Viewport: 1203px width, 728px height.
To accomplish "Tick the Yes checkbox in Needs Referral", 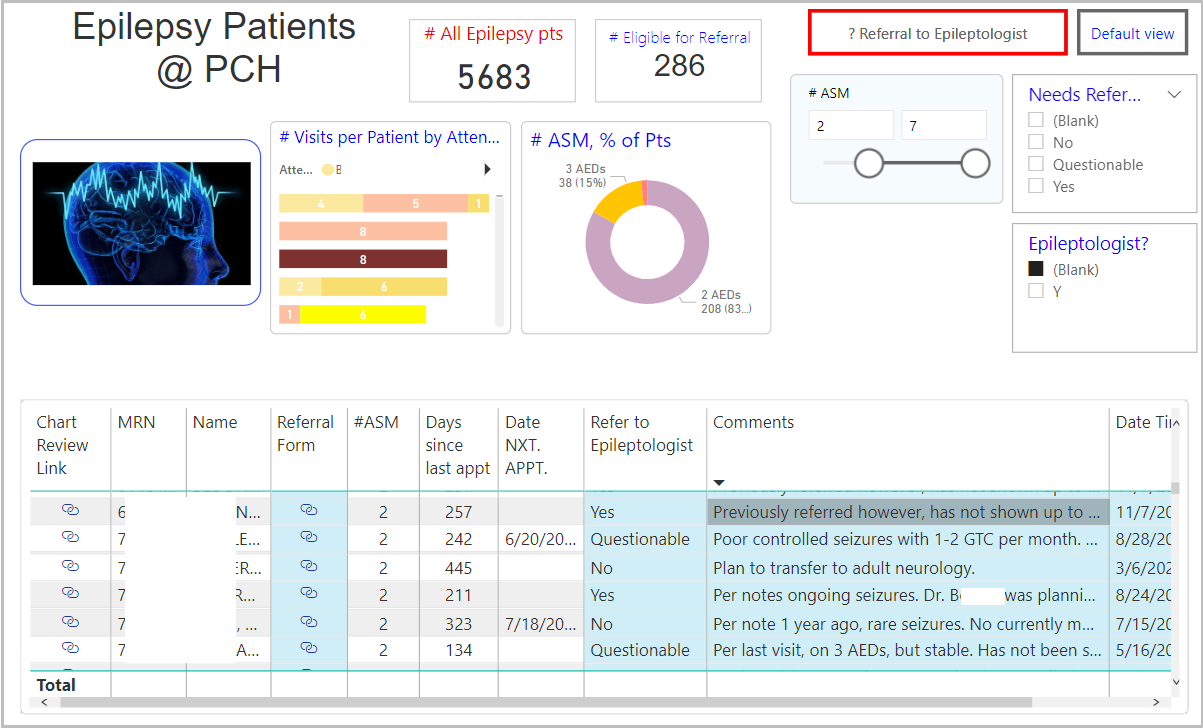I will click(1036, 186).
